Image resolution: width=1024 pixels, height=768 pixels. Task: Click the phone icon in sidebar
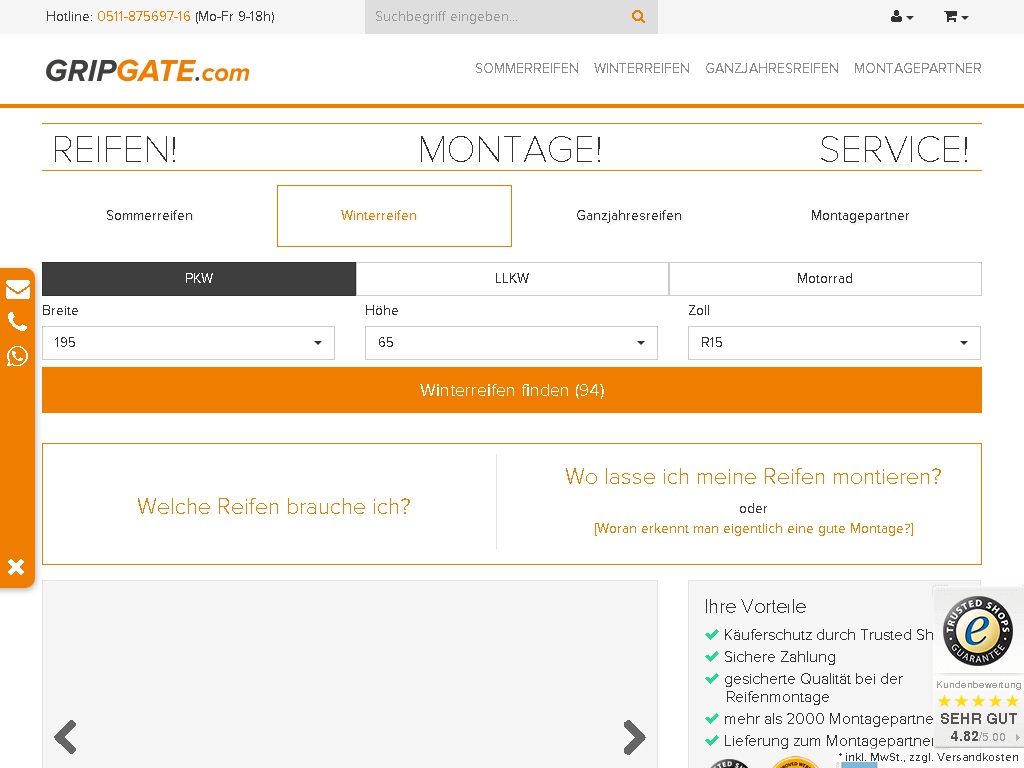coord(17,322)
